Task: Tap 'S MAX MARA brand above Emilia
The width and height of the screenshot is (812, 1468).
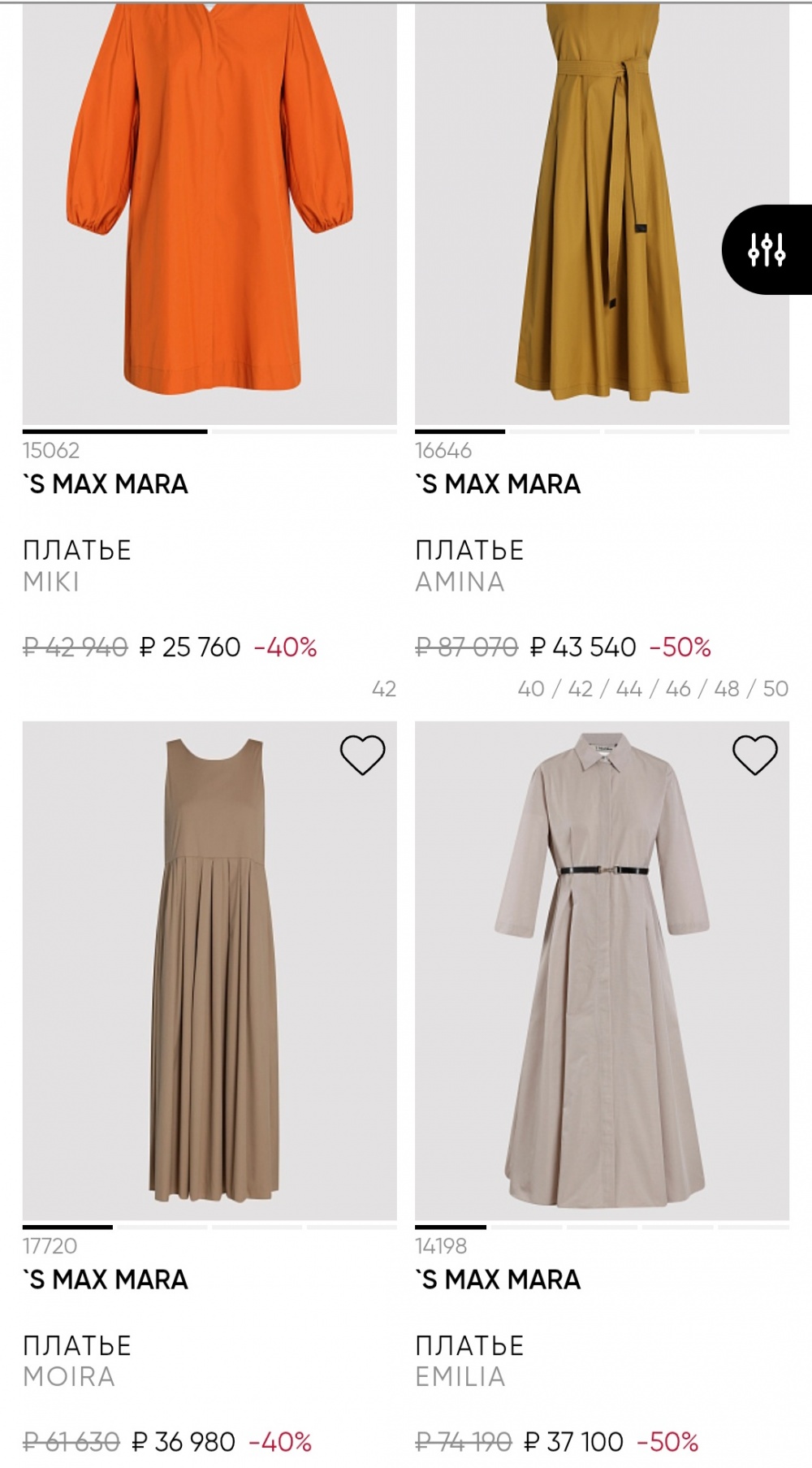Action: (x=498, y=1280)
